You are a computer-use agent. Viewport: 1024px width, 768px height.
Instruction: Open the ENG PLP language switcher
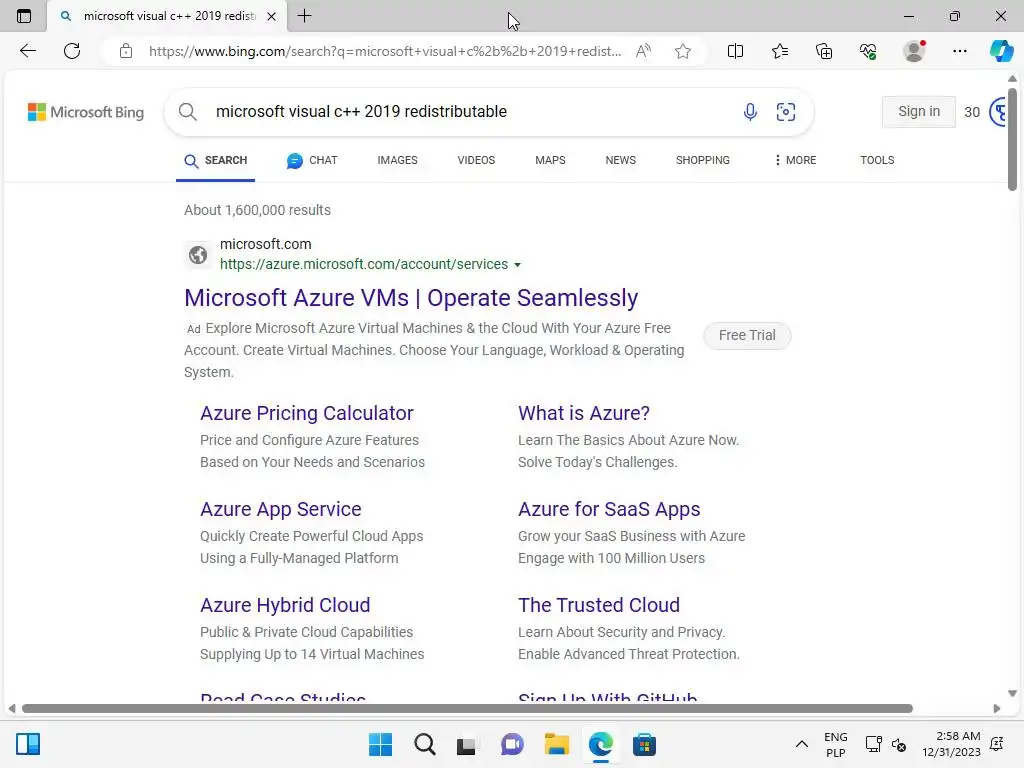tap(836, 744)
